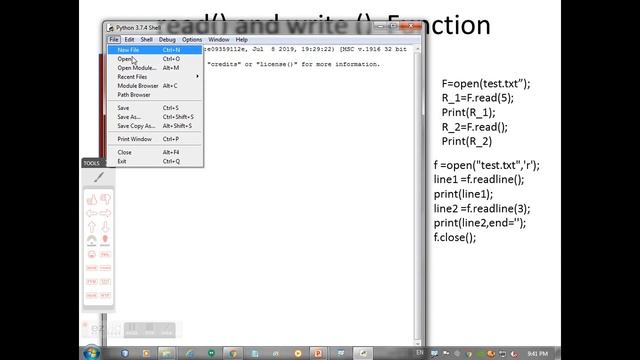Open Module Browser from File menu
This screenshot has height=360, width=640.
[155, 86]
